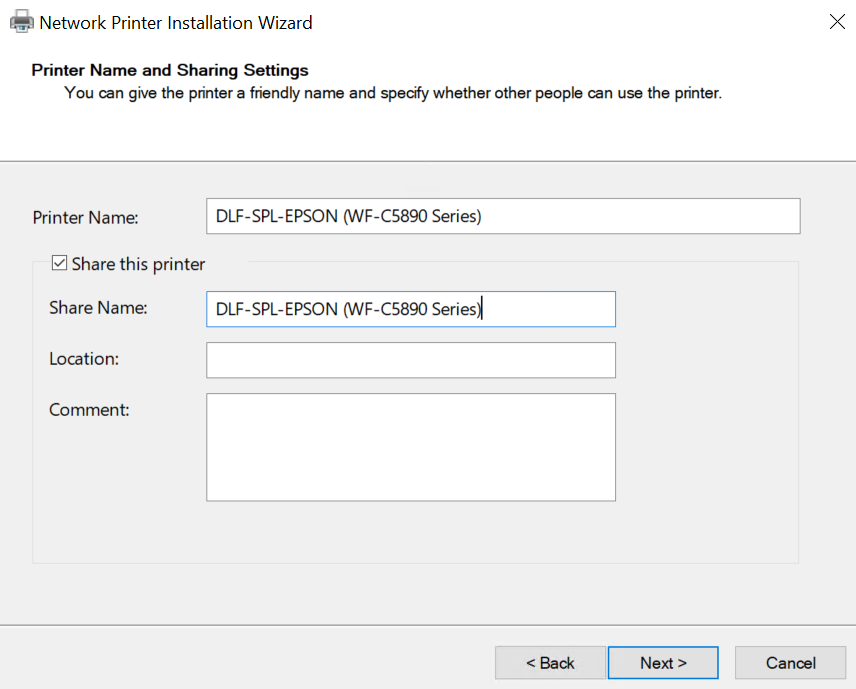Click the friendly name description sentence
This screenshot has width=856, height=689.
[392, 93]
